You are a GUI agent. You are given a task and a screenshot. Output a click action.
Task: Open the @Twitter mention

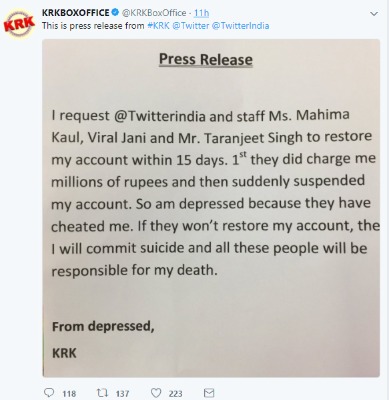point(191,26)
